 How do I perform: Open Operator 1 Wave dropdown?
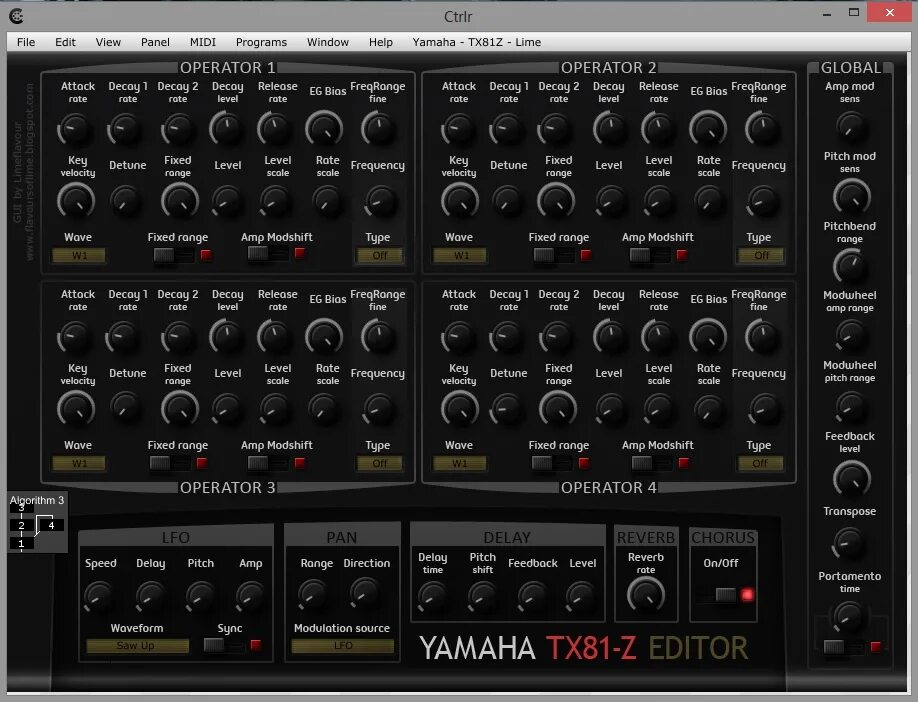pyautogui.click(x=79, y=255)
